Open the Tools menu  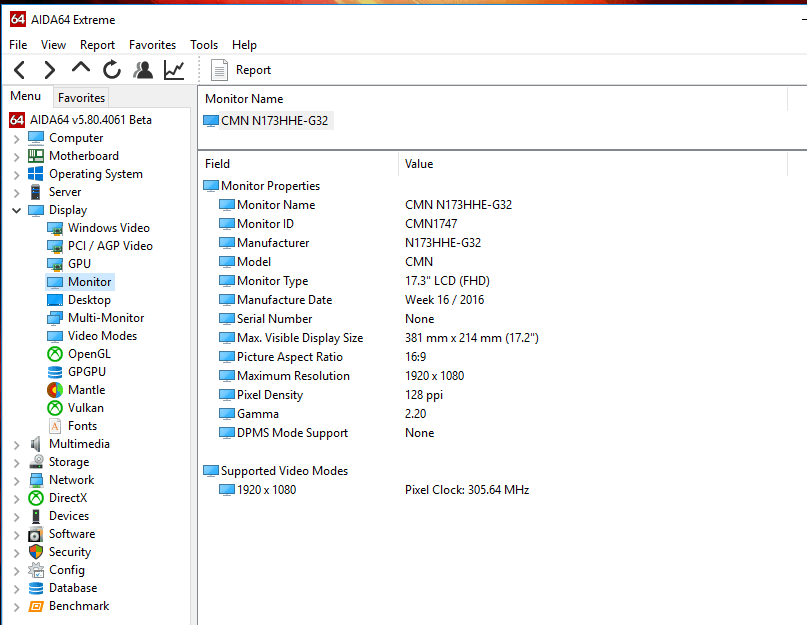[x=204, y=45]
